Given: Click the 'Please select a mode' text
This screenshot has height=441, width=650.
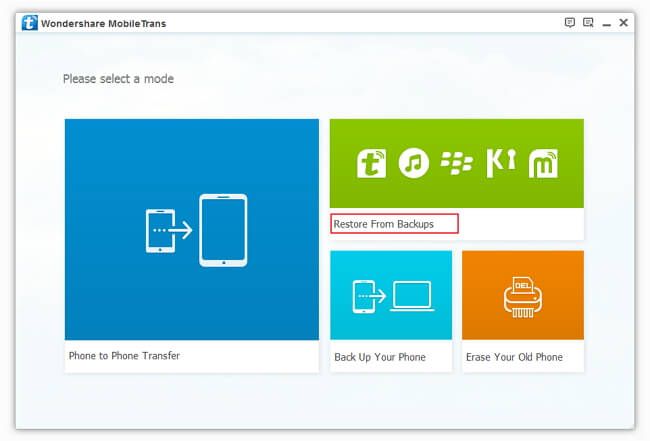Looking at the screenshot, I should coord(118,79).
